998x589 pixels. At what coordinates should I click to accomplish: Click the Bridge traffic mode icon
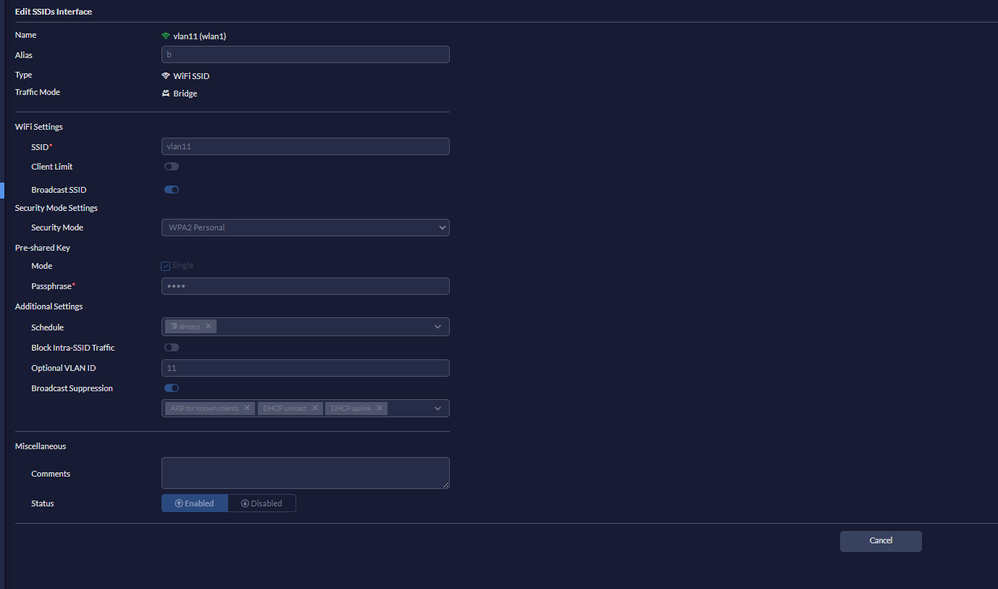point(165,93)
